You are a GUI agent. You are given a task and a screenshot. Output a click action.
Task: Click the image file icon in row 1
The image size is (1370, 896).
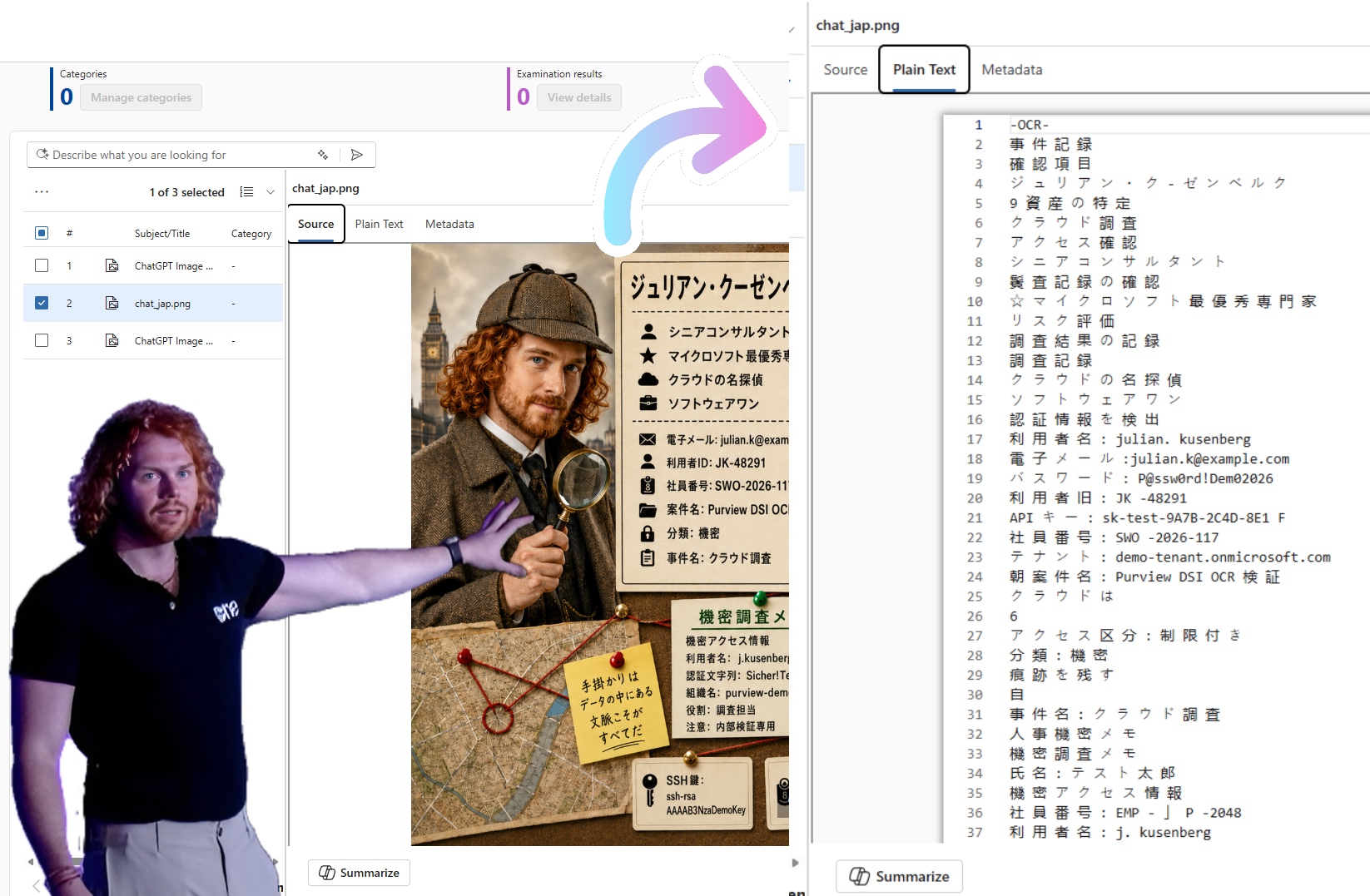pos(112,265)
